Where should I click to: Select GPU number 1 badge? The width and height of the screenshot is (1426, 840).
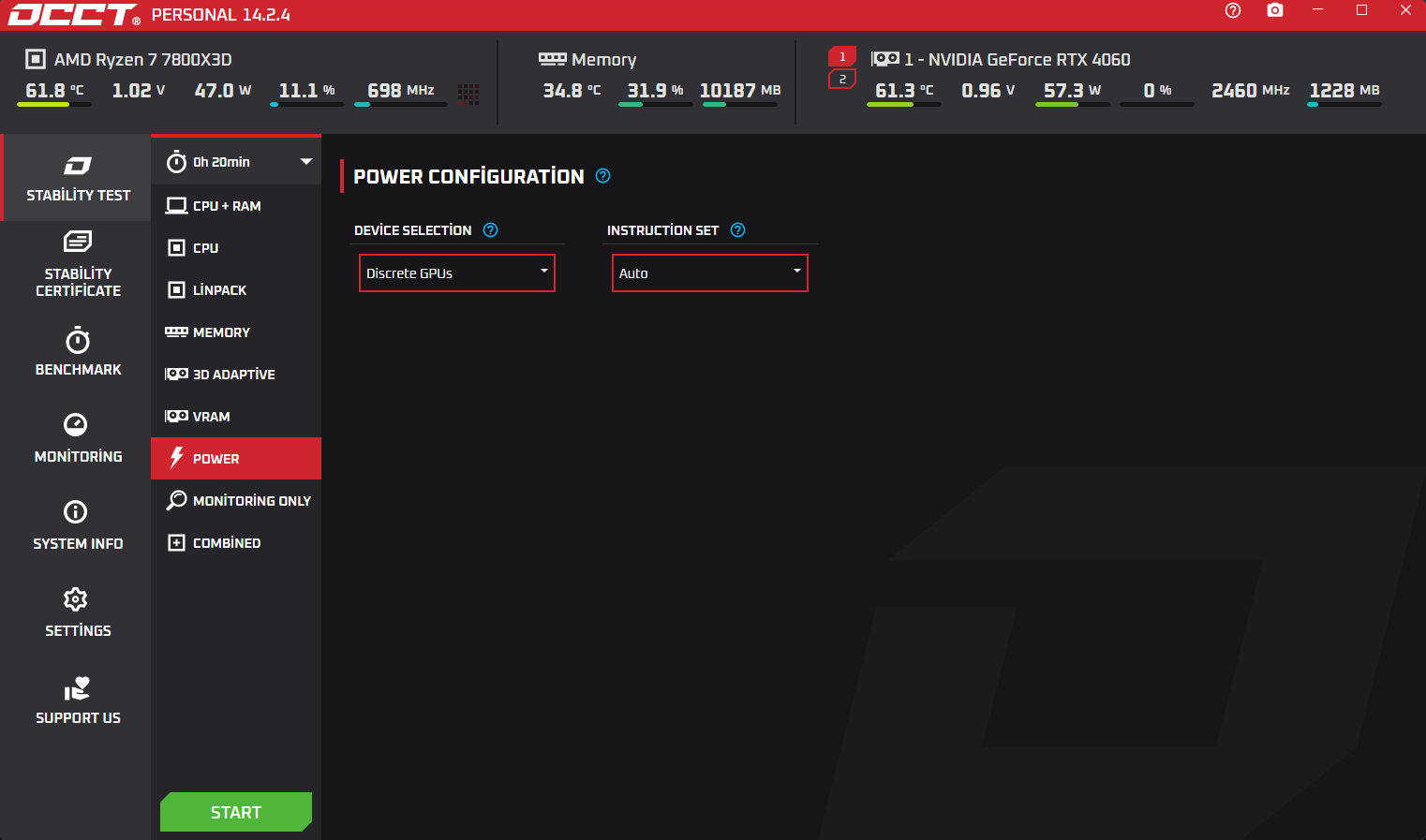pyautogui.click(x=842, y=57)
